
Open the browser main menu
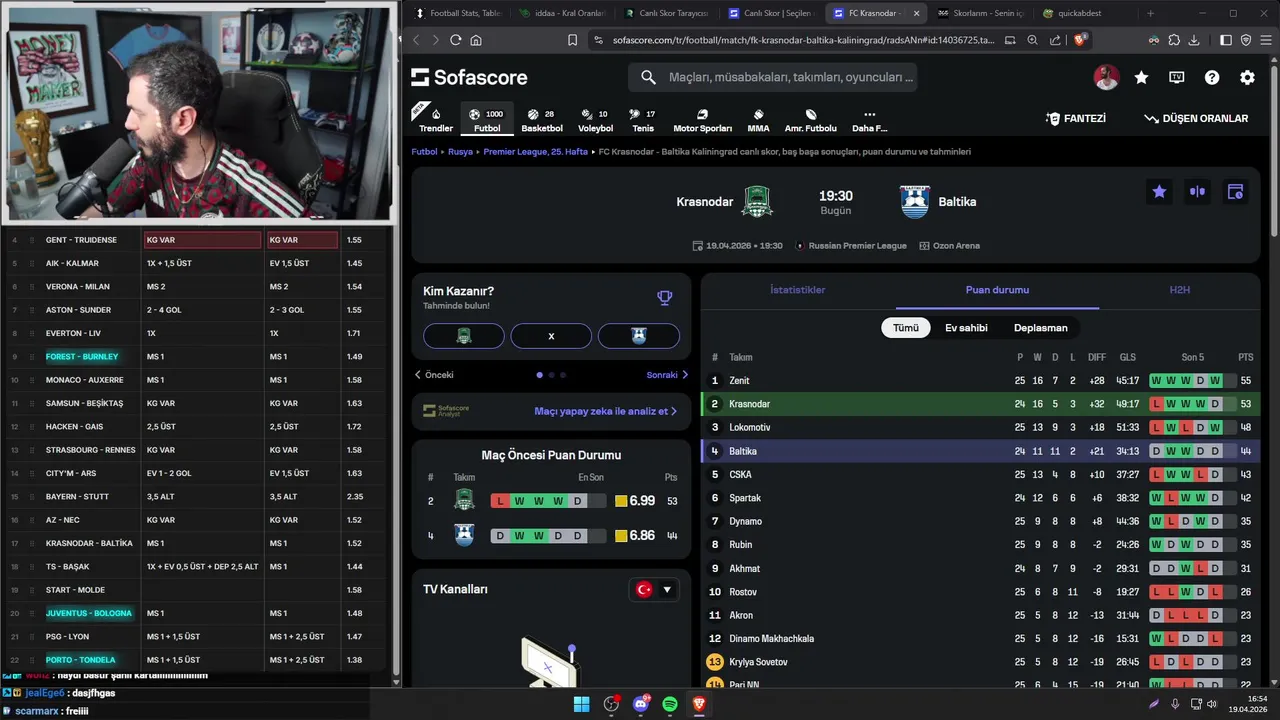[1265, 40]
